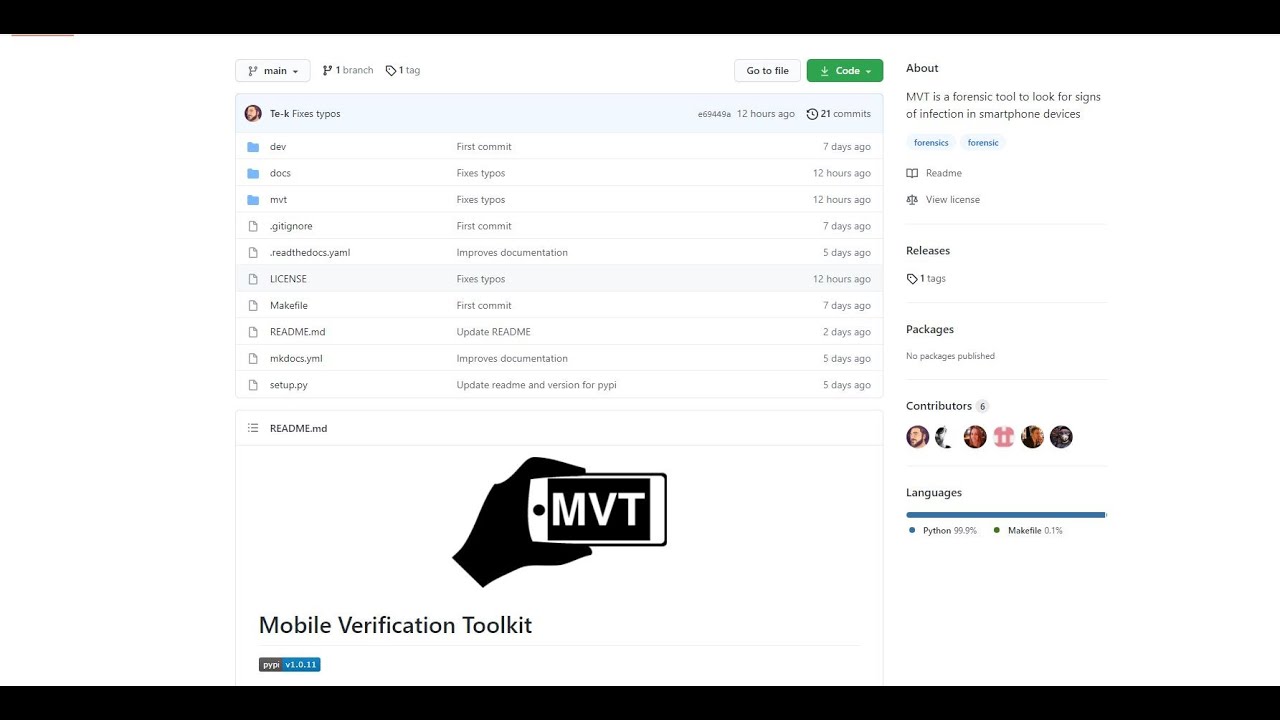This screenshot has height=720, width=1280.
Task: Click the first contributor avatar
Action: [x=917, y=437]
